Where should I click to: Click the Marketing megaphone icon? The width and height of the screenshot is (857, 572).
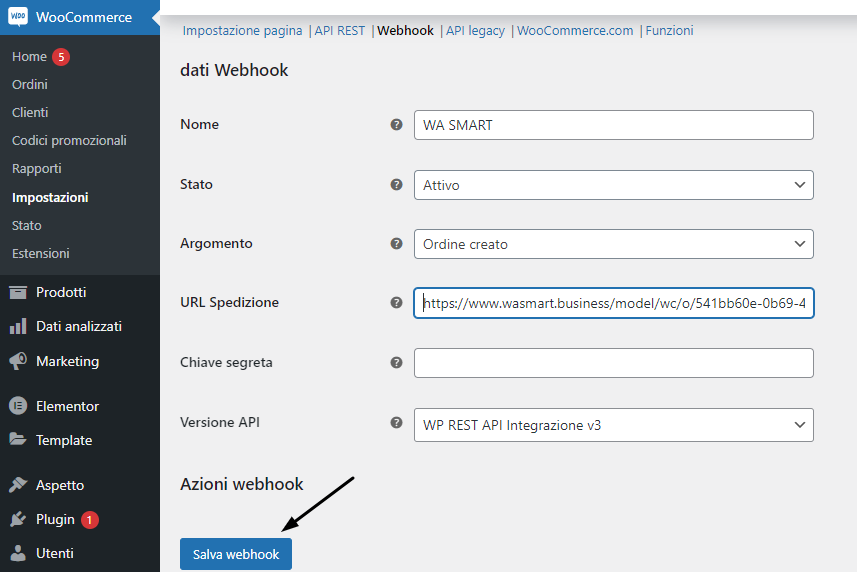click(x=17, y=361)
